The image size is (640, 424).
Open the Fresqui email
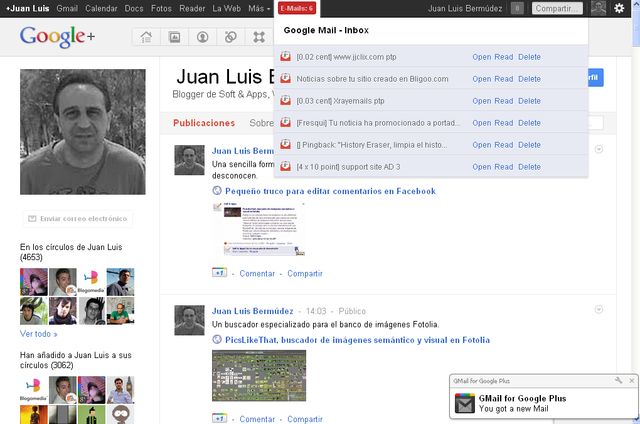482,123
